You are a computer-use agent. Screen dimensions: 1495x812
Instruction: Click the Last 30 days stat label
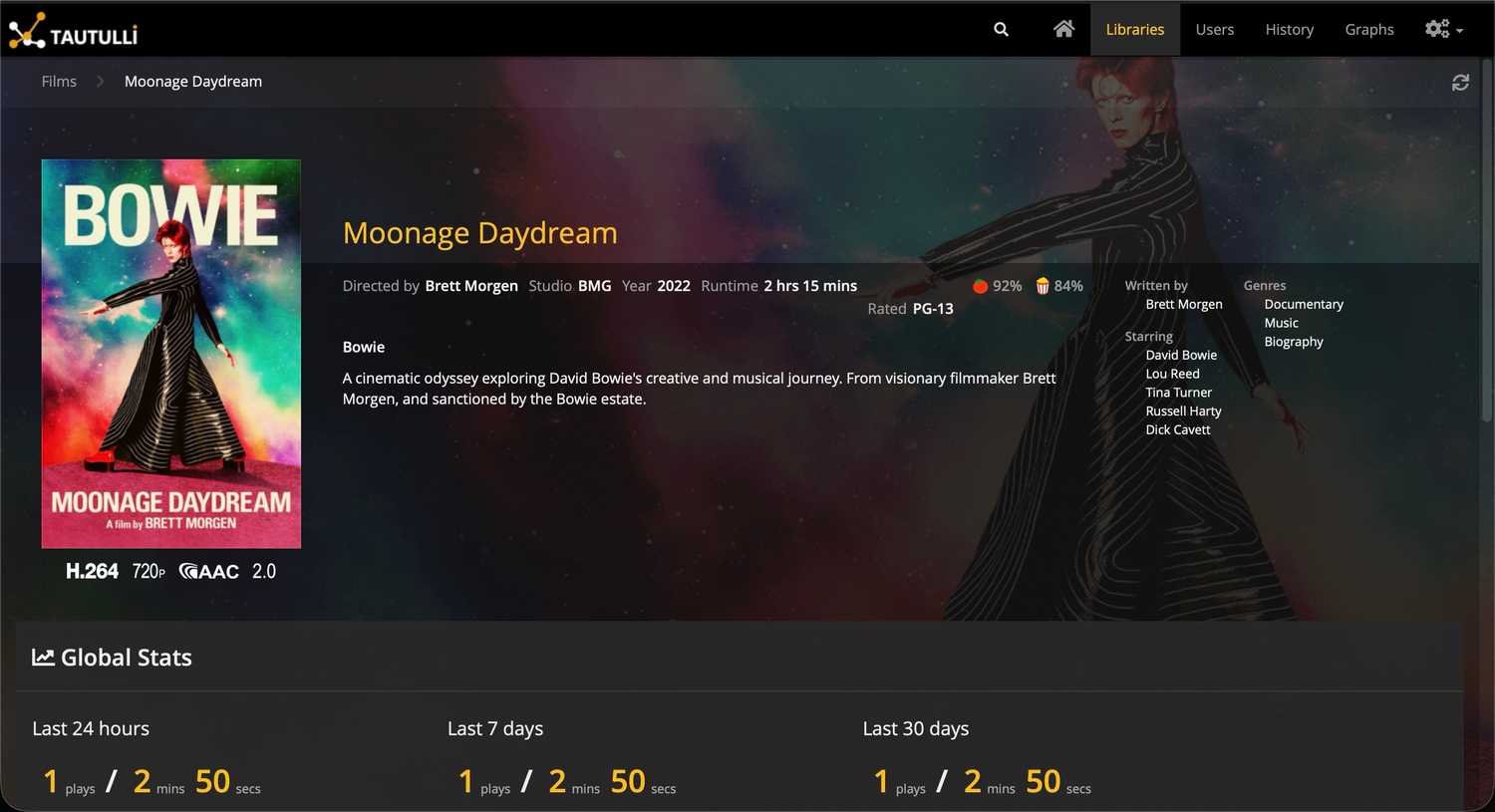(916, 729)
